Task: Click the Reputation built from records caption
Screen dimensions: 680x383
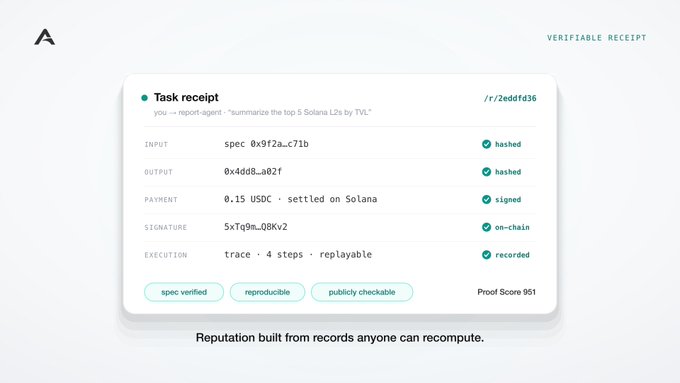Action: (x=340, y=337)
